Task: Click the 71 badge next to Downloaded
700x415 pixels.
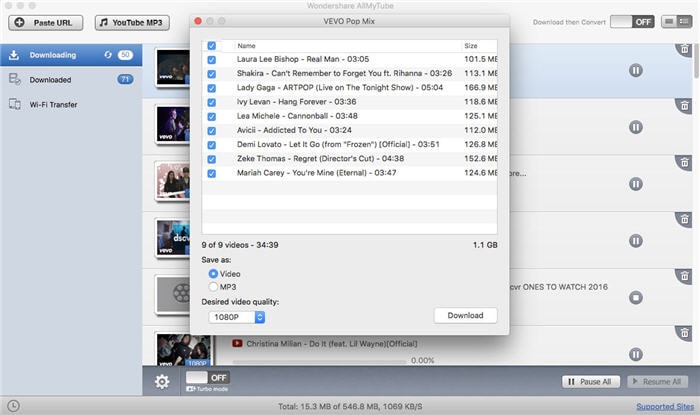Action: point(125,79)
